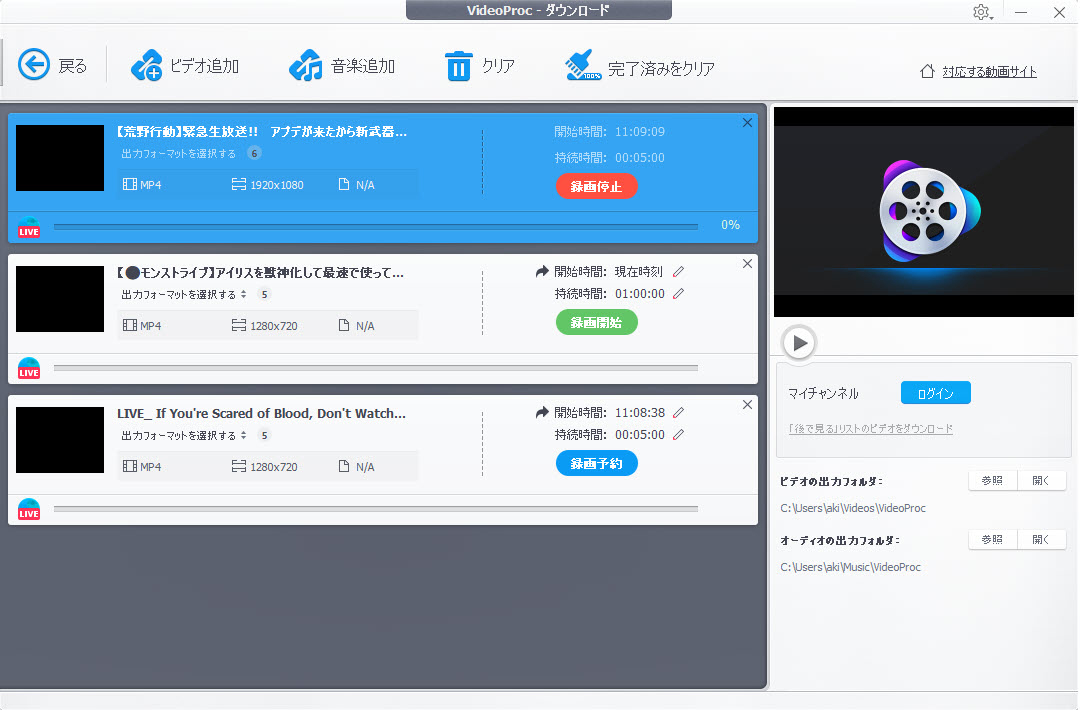
Task: Click the モンストライブ アイリスを獣神化 title
Action: tap(260, 273)
